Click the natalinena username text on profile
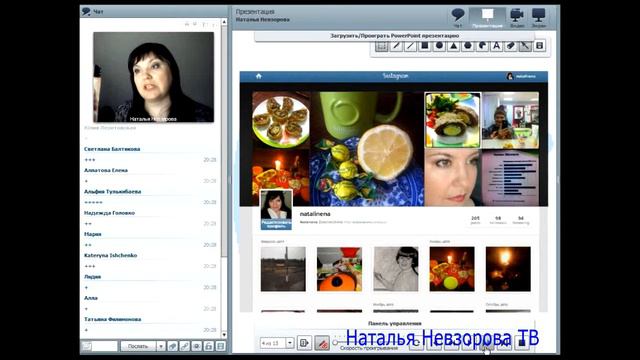 315,214
